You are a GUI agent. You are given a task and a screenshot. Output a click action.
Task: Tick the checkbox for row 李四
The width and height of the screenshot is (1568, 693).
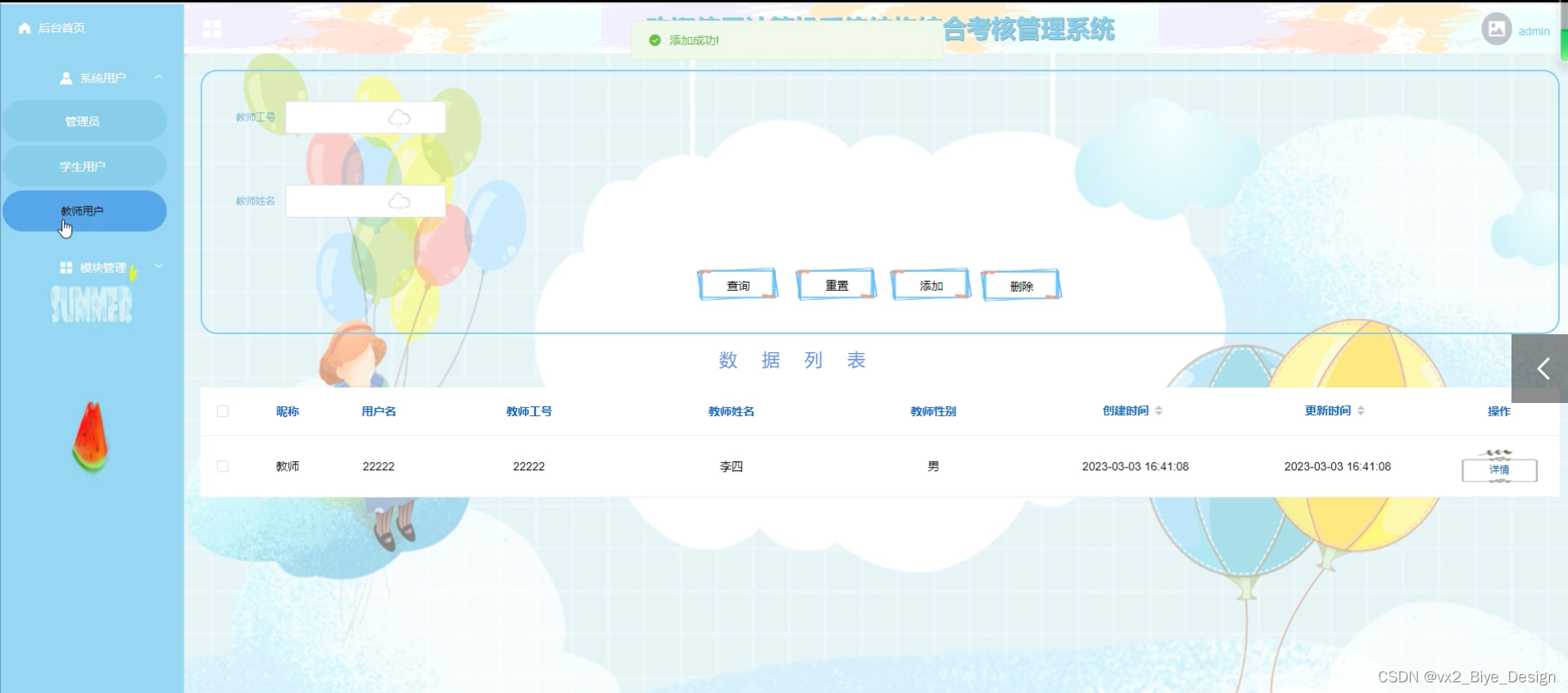(223, 466)
